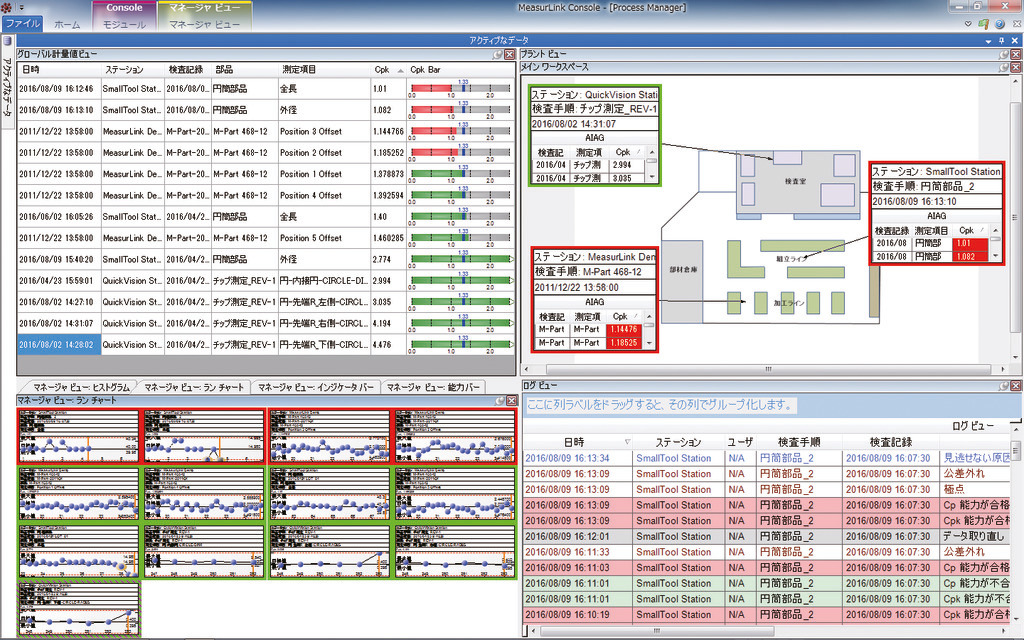
Task: Switch to the モジュール ribbon tab
Action: tap(124, 24)
